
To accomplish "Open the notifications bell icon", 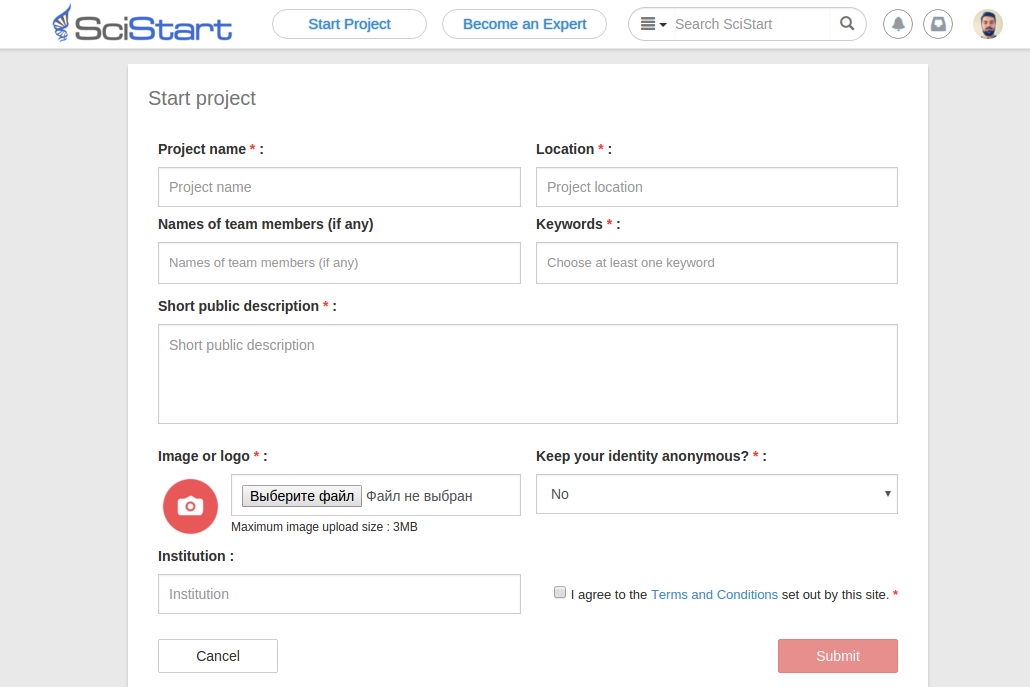I will [x=897, y=24].
